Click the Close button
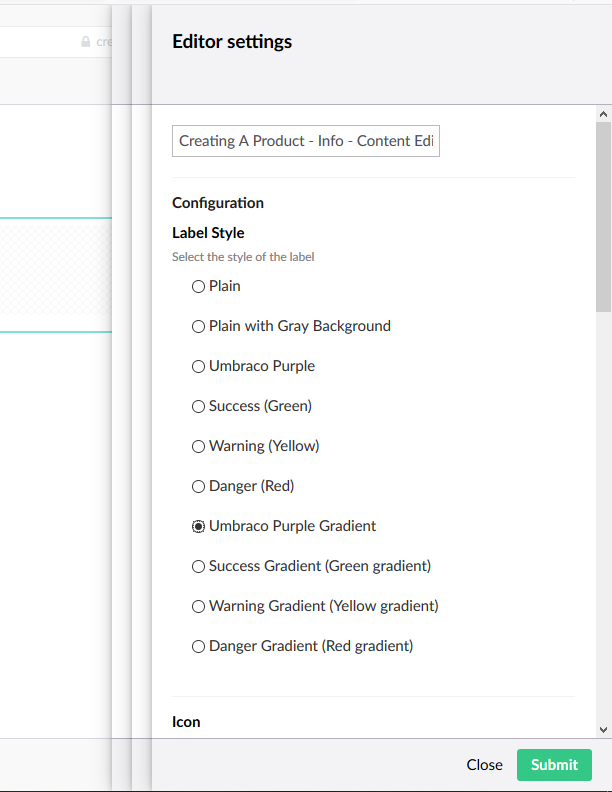612x792 pixels. (484, 765)
